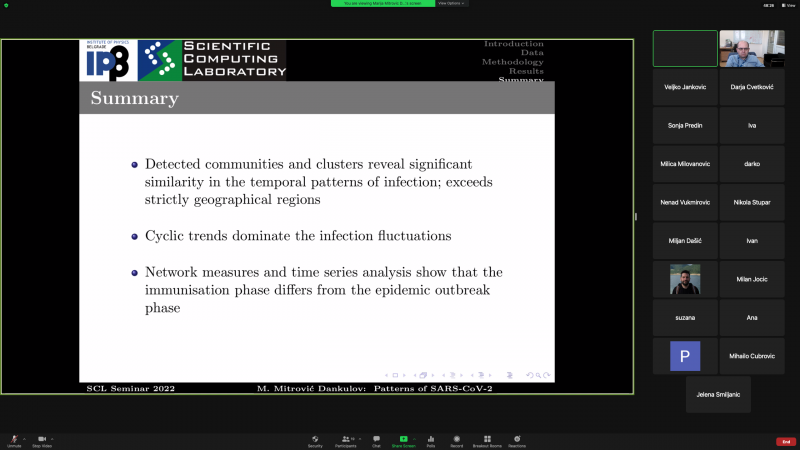Jump to previous frame arrow in beamer bar
The width and height of the screenshot is (800, 450).
pyautogui.click(x=415, y=376)
